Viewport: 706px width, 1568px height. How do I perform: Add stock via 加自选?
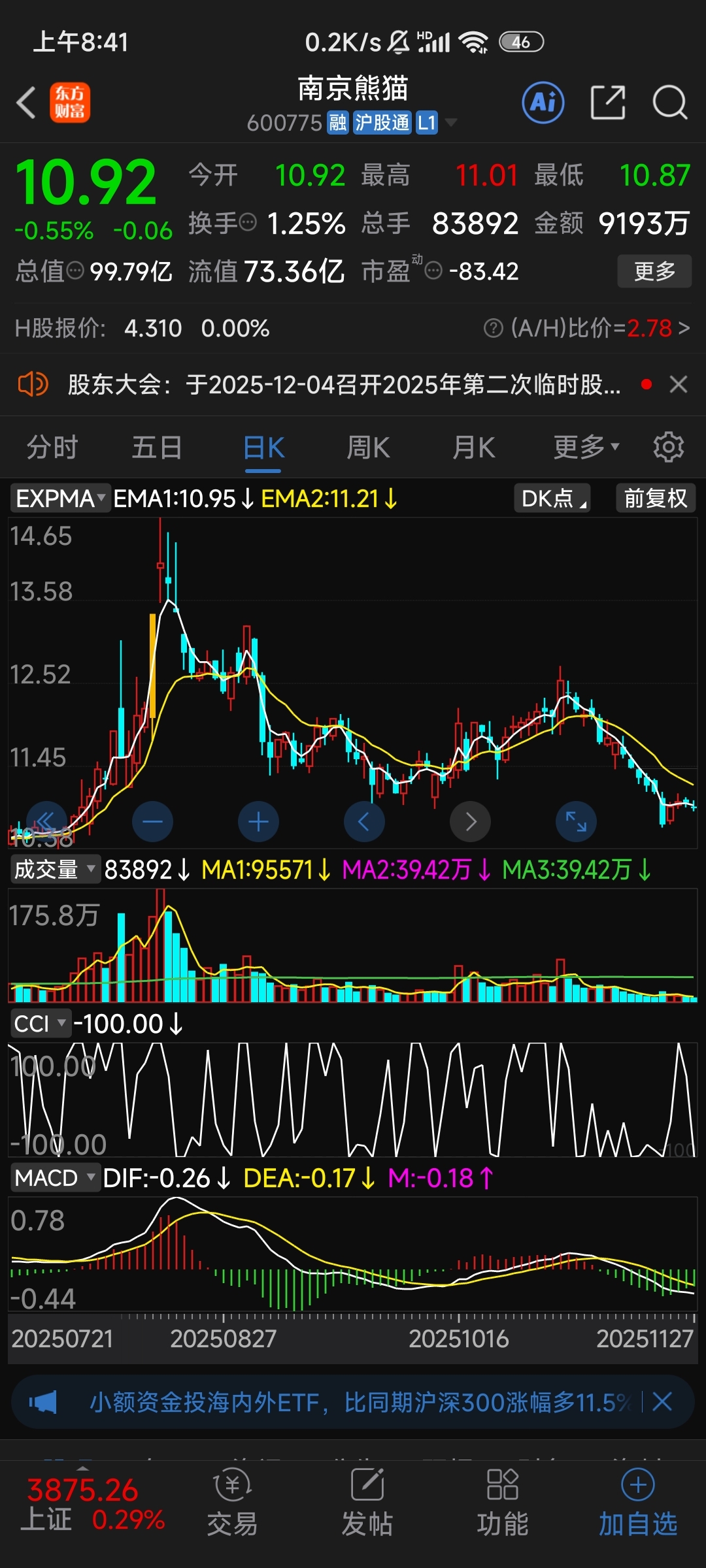tap(638, 1502)
